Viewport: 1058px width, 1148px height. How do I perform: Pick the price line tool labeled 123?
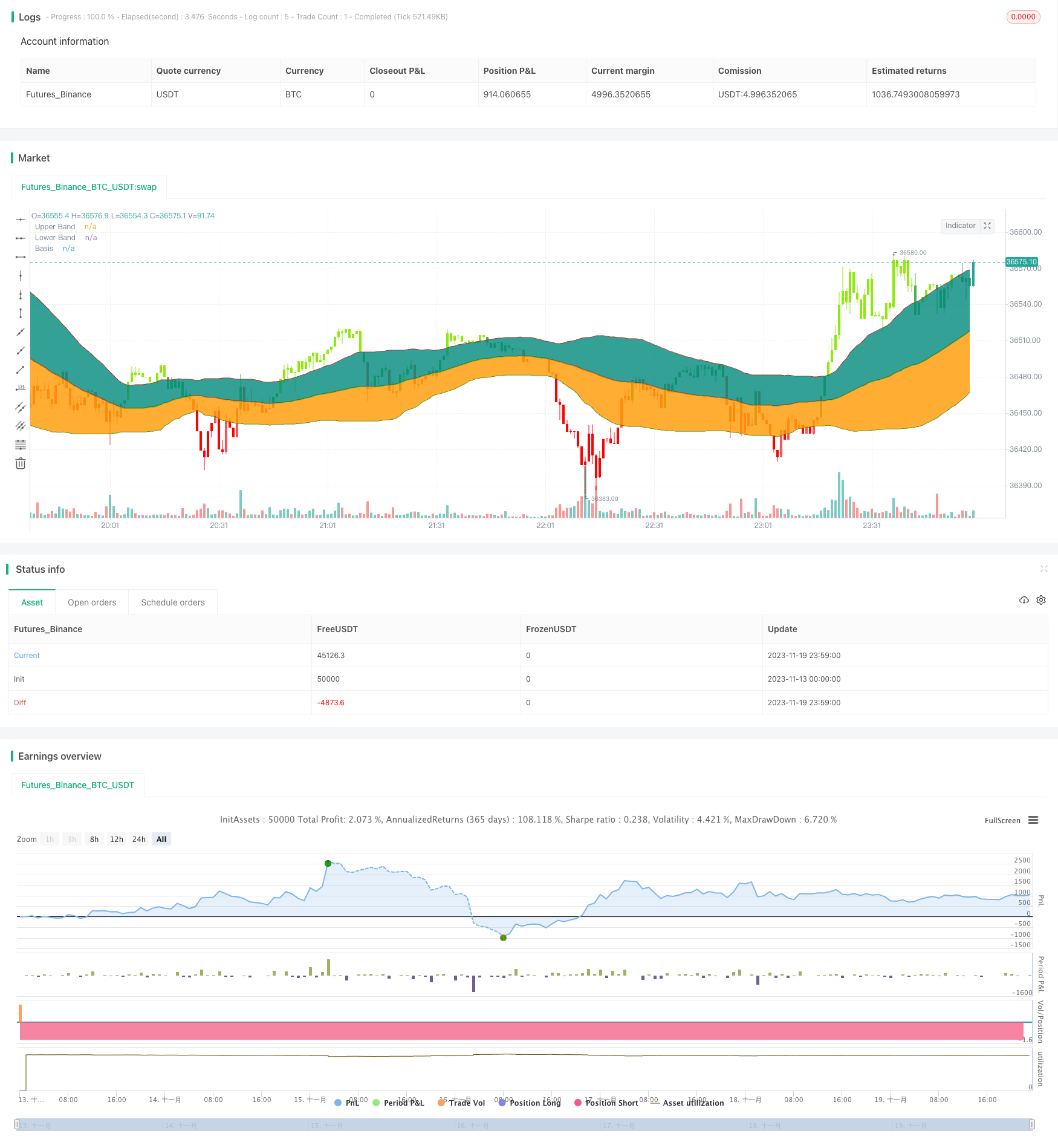[x=21, y=388]
